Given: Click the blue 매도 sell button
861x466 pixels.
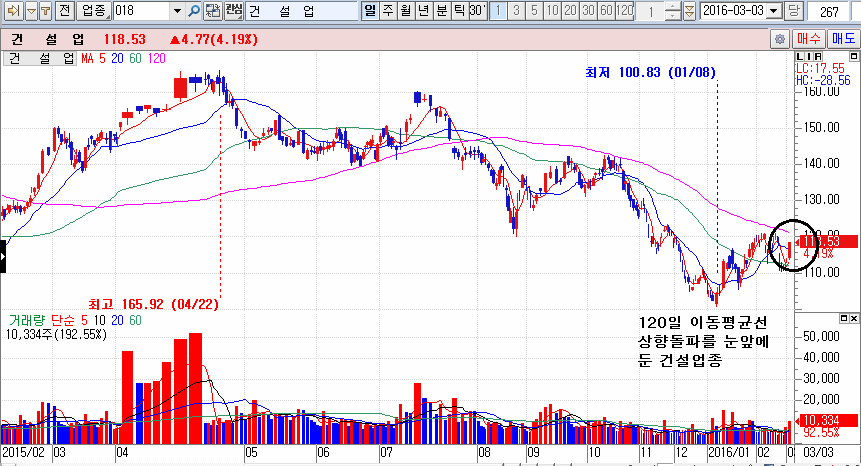Looking at the screenshot, I should pyautogui.click(x=842, y=39).
